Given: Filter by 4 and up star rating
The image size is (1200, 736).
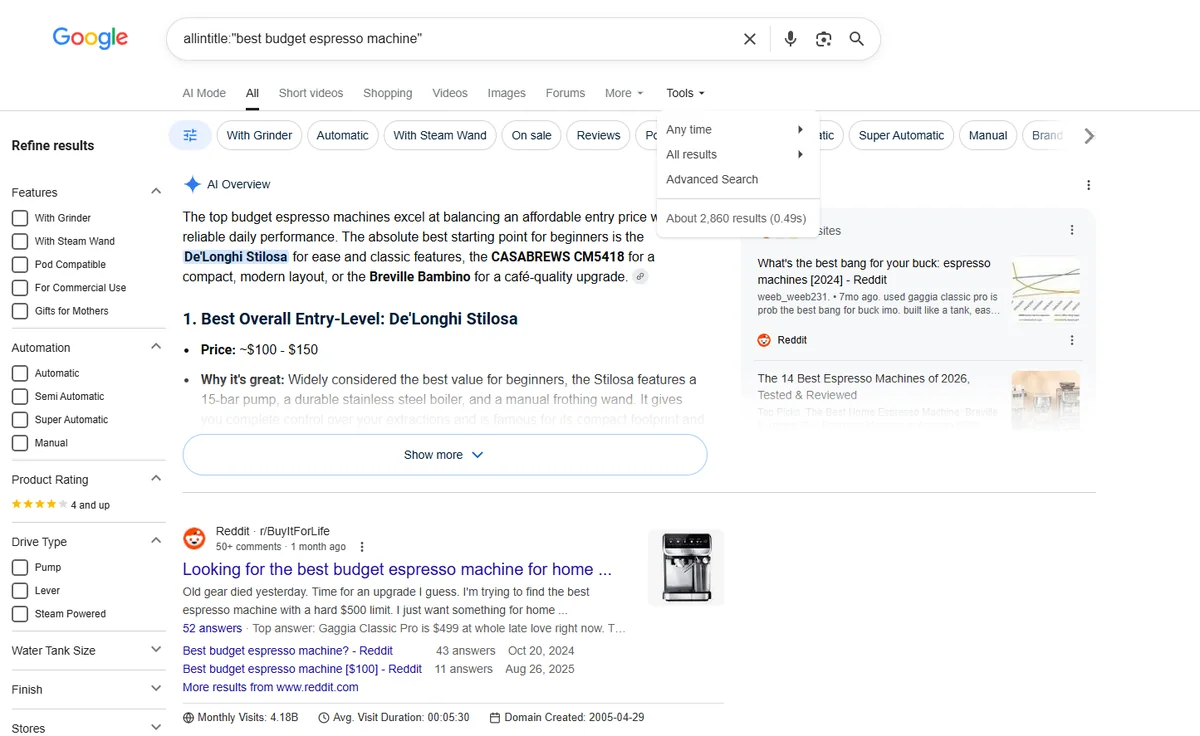Looking at the screenshot, I should (61, 505).
